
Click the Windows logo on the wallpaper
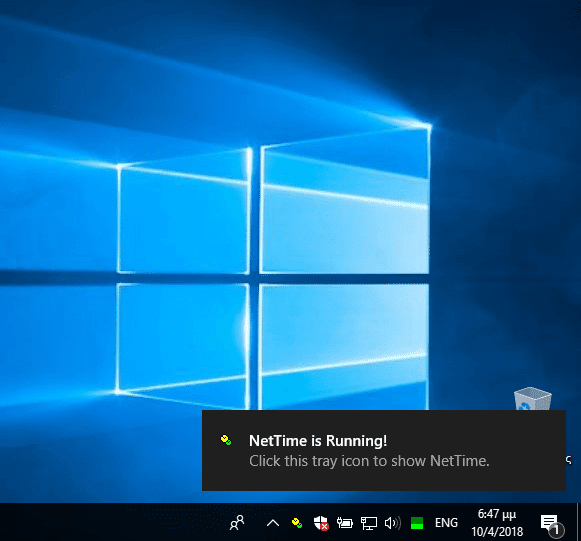[x=273, y=274]
